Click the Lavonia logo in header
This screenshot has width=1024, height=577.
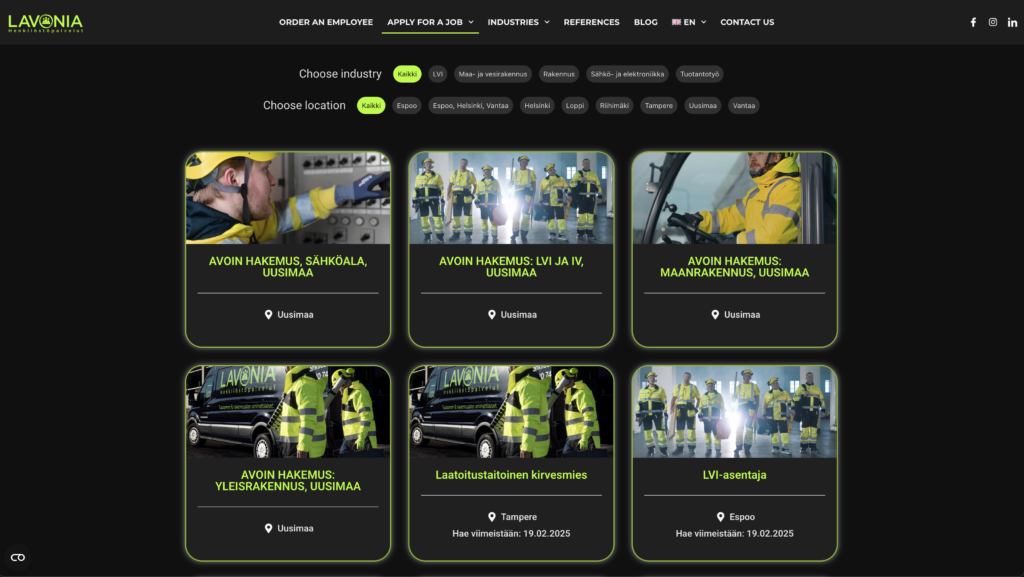(45, 22)
